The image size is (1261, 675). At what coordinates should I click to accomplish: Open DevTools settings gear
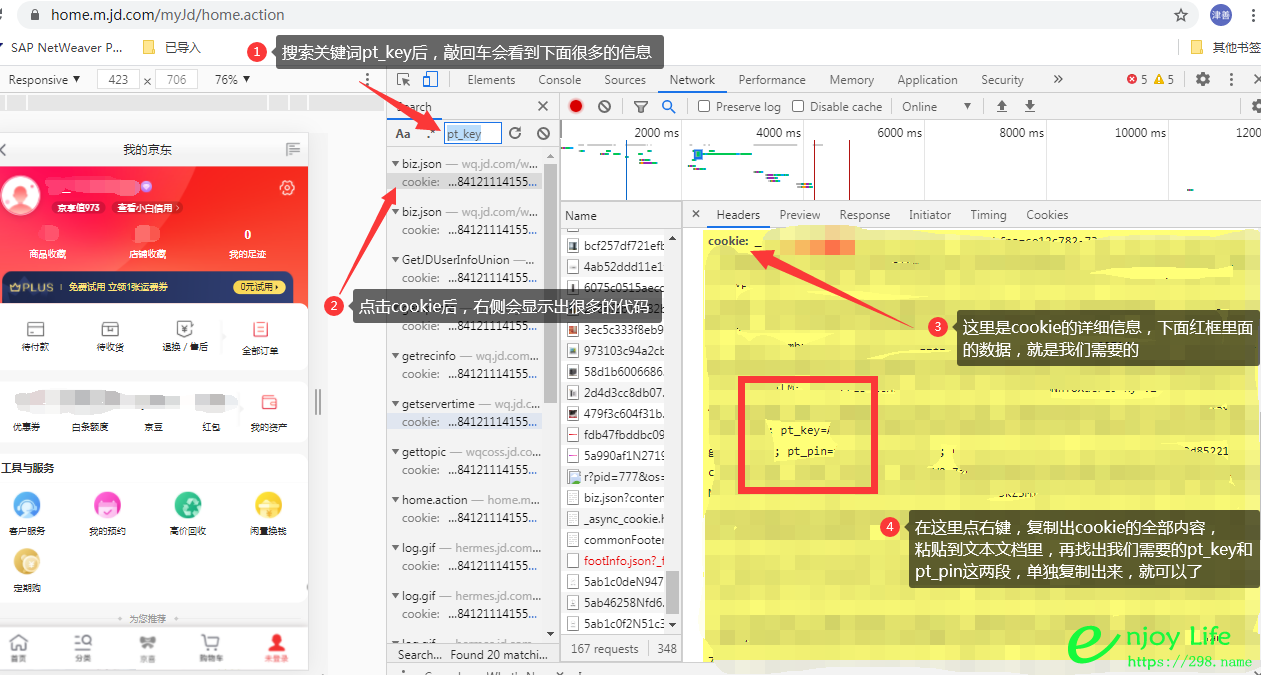(x=1203, y=80)
